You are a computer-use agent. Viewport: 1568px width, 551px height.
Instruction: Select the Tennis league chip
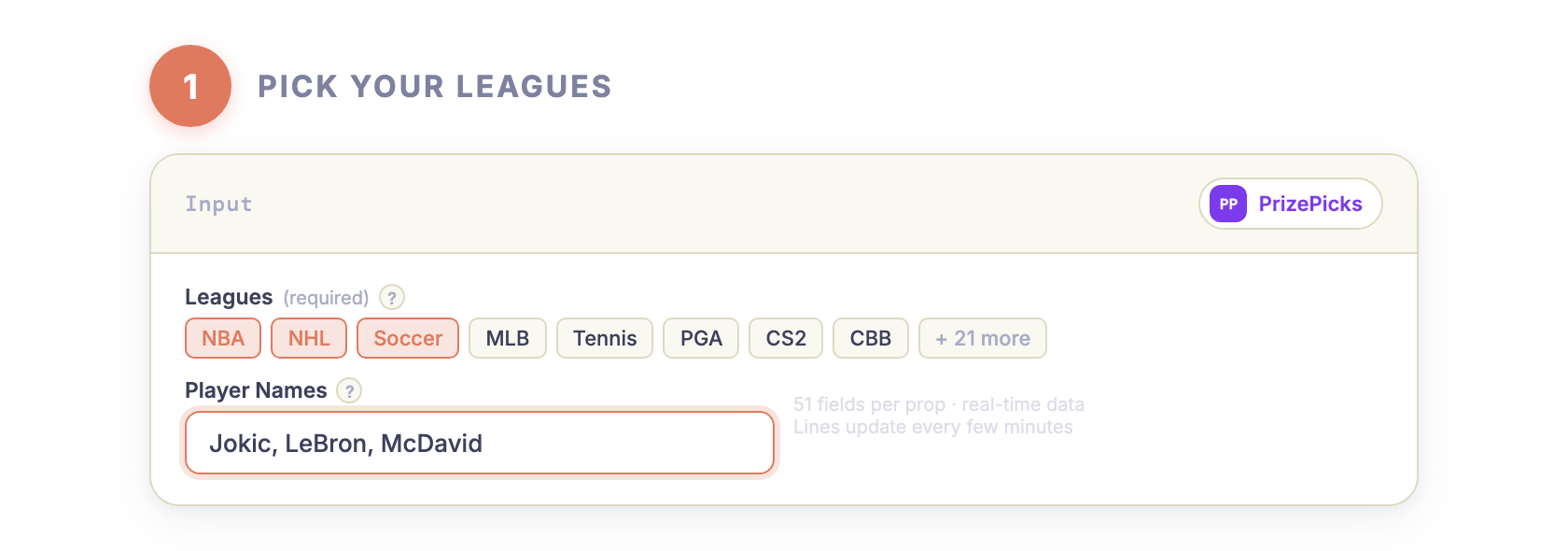pyautogui.click(x=604, y=338)
